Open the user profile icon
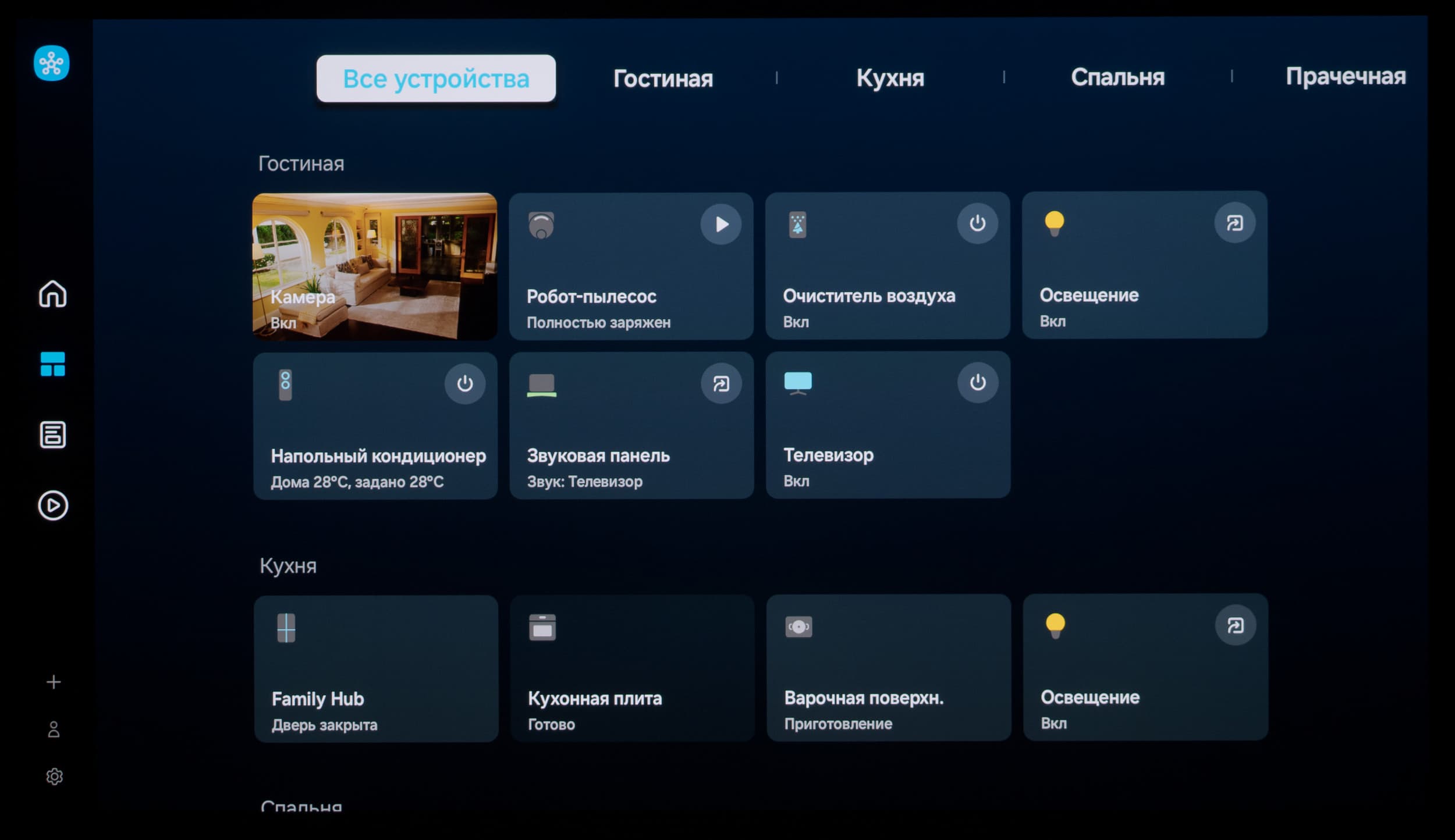 (x=54, y=729)
